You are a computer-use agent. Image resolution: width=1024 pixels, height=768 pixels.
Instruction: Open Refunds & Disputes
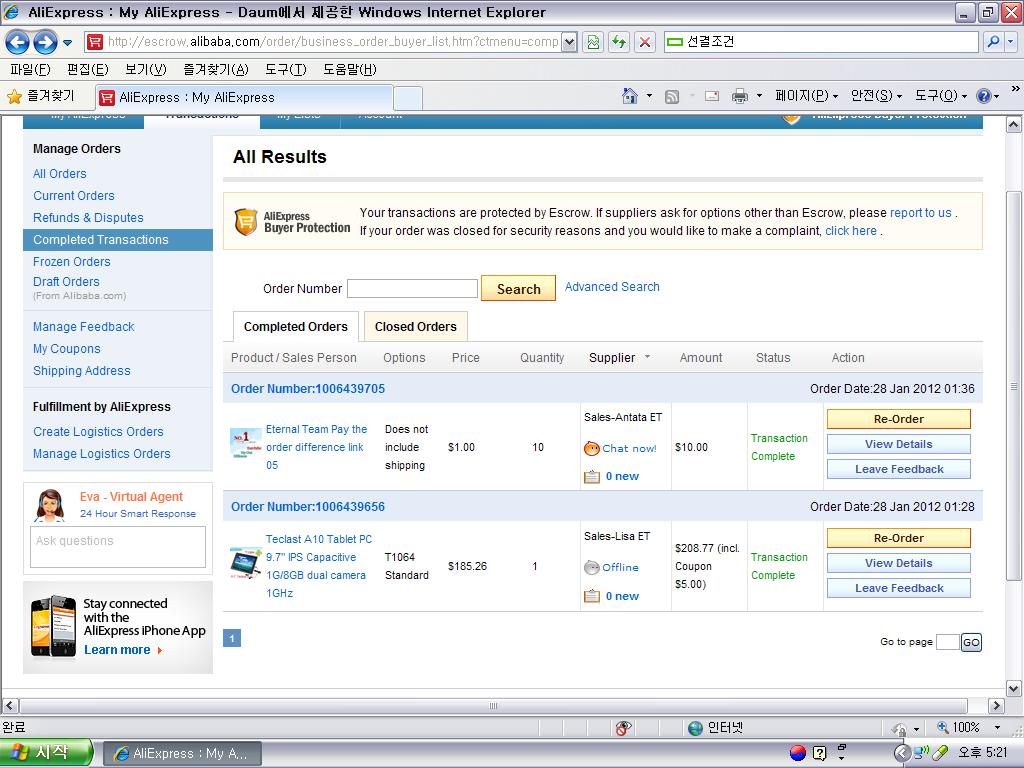(x=88, y=218)
